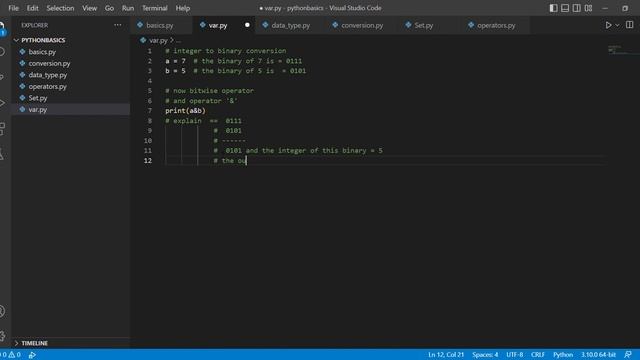Select Python language mode

(563, 355)
